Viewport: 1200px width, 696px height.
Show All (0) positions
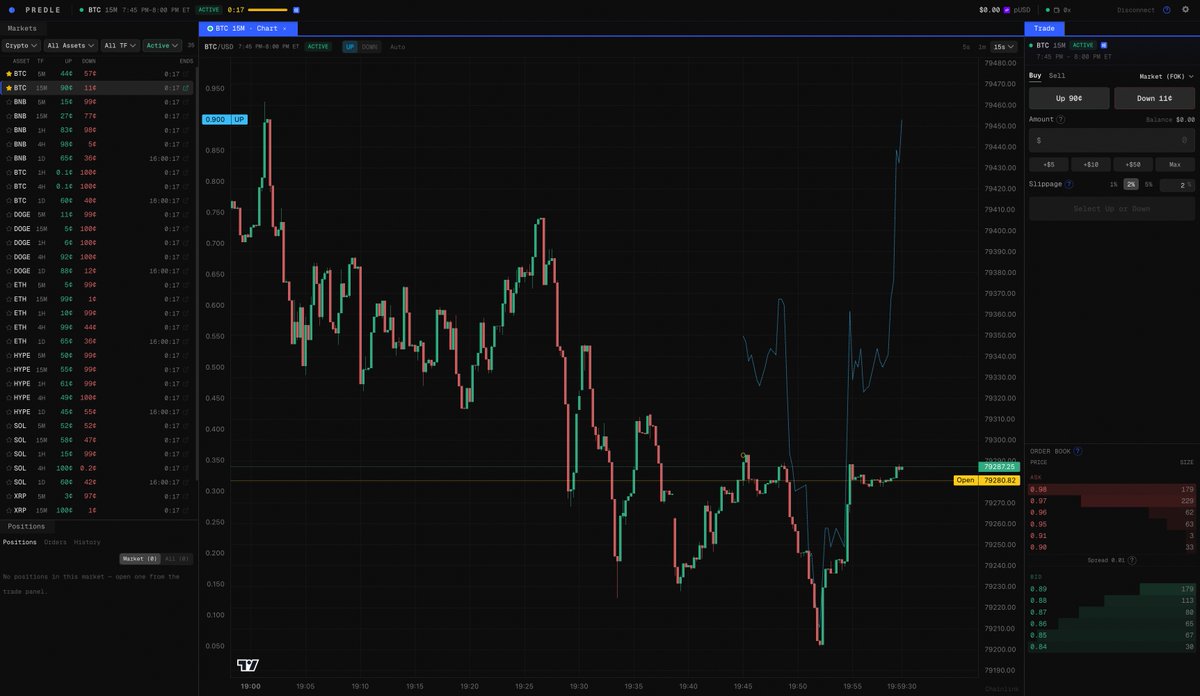[x=176, y=559]
